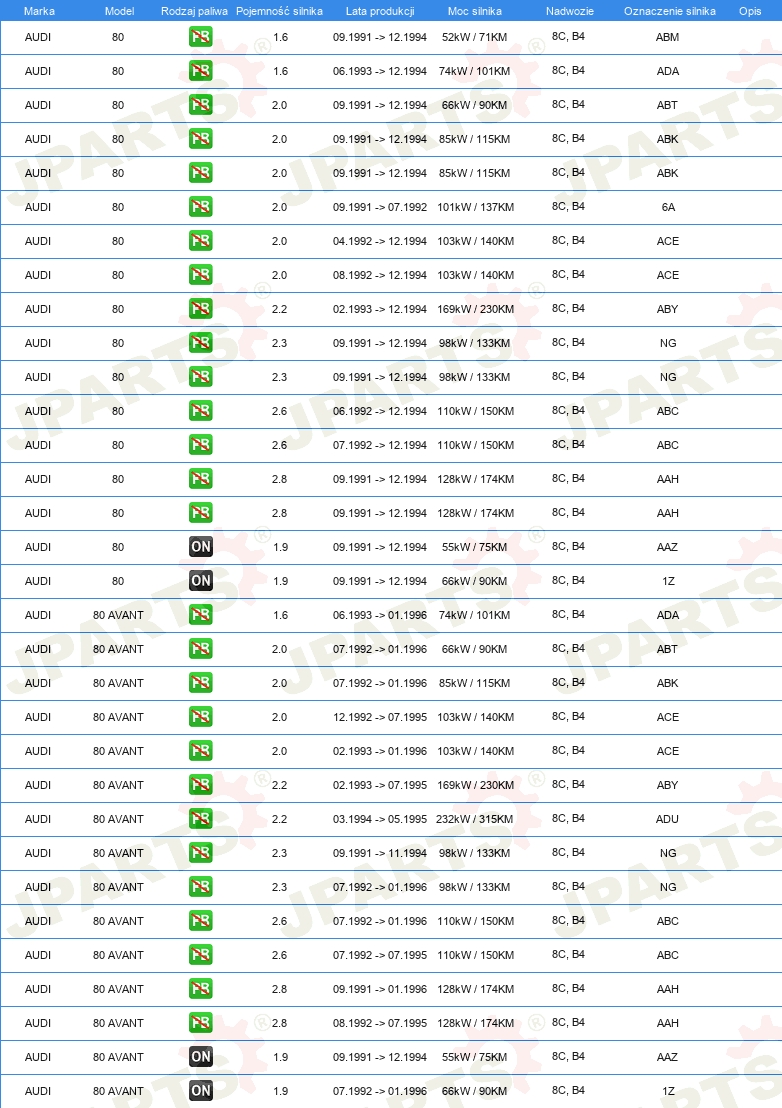Click petrol icon in ABC 07.1992 -> 12.1994 row

tap(201, 444)
